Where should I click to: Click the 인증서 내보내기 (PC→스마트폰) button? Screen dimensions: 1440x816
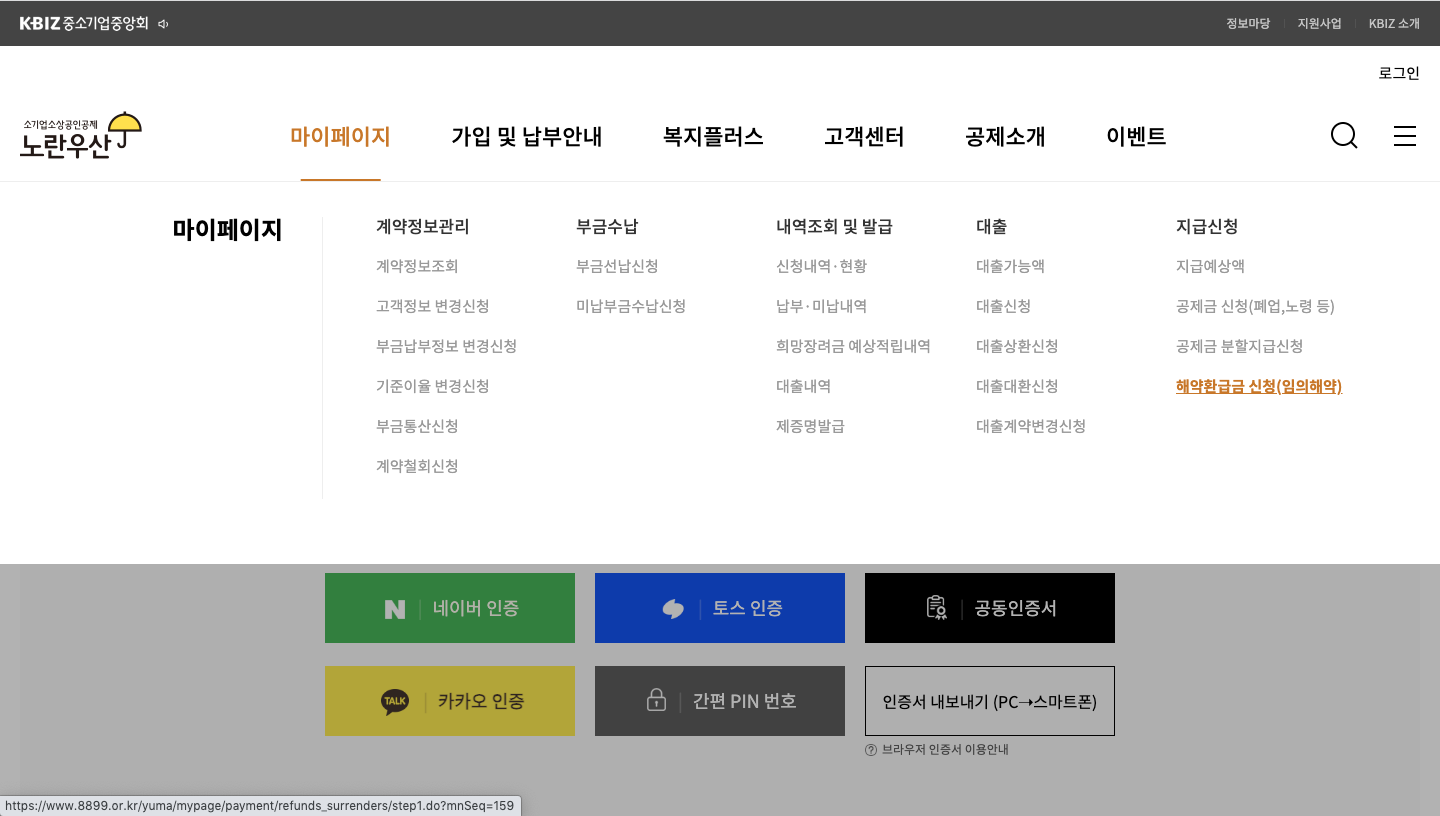click(989, 700)
